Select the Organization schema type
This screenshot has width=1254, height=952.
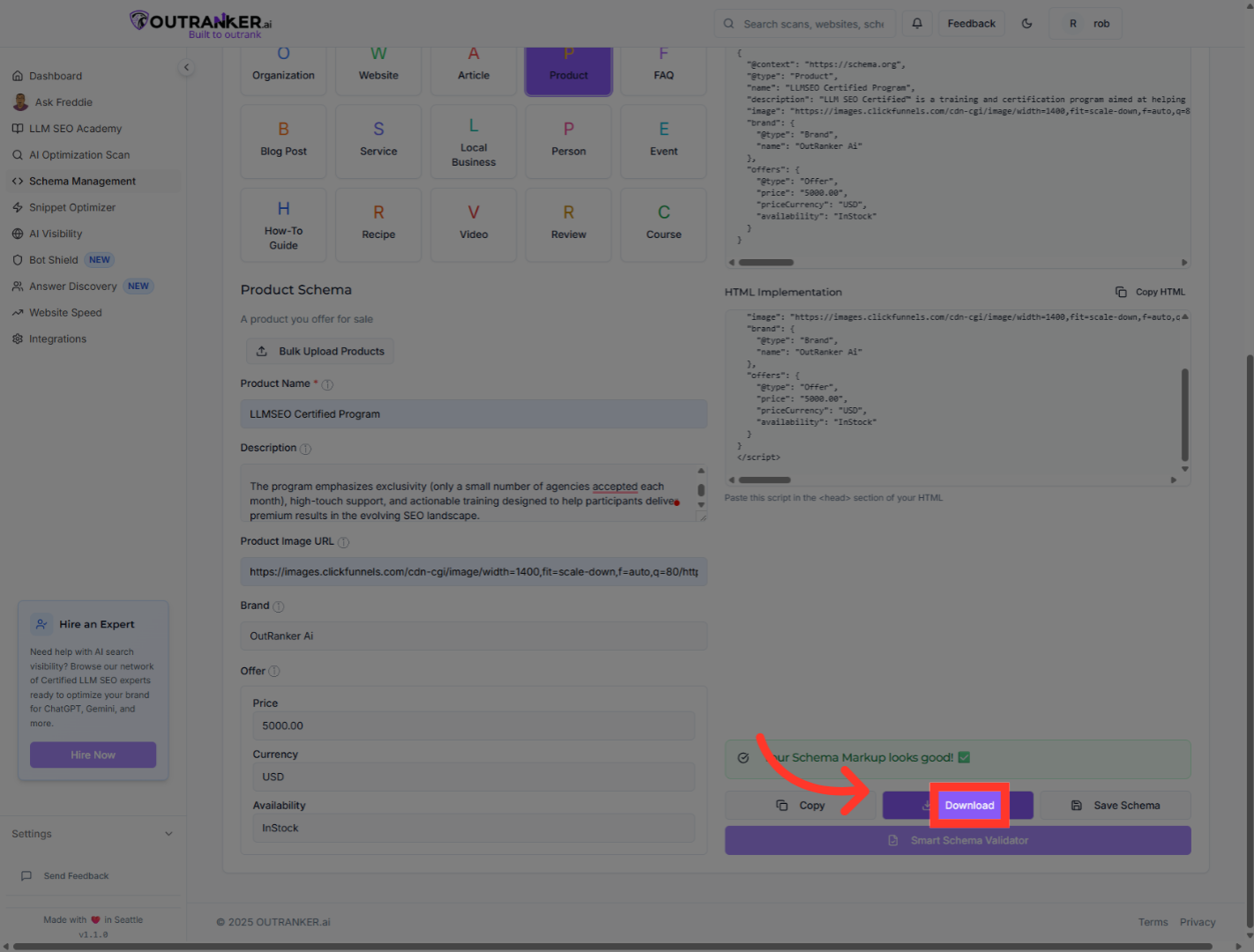[x=283, y=70]
